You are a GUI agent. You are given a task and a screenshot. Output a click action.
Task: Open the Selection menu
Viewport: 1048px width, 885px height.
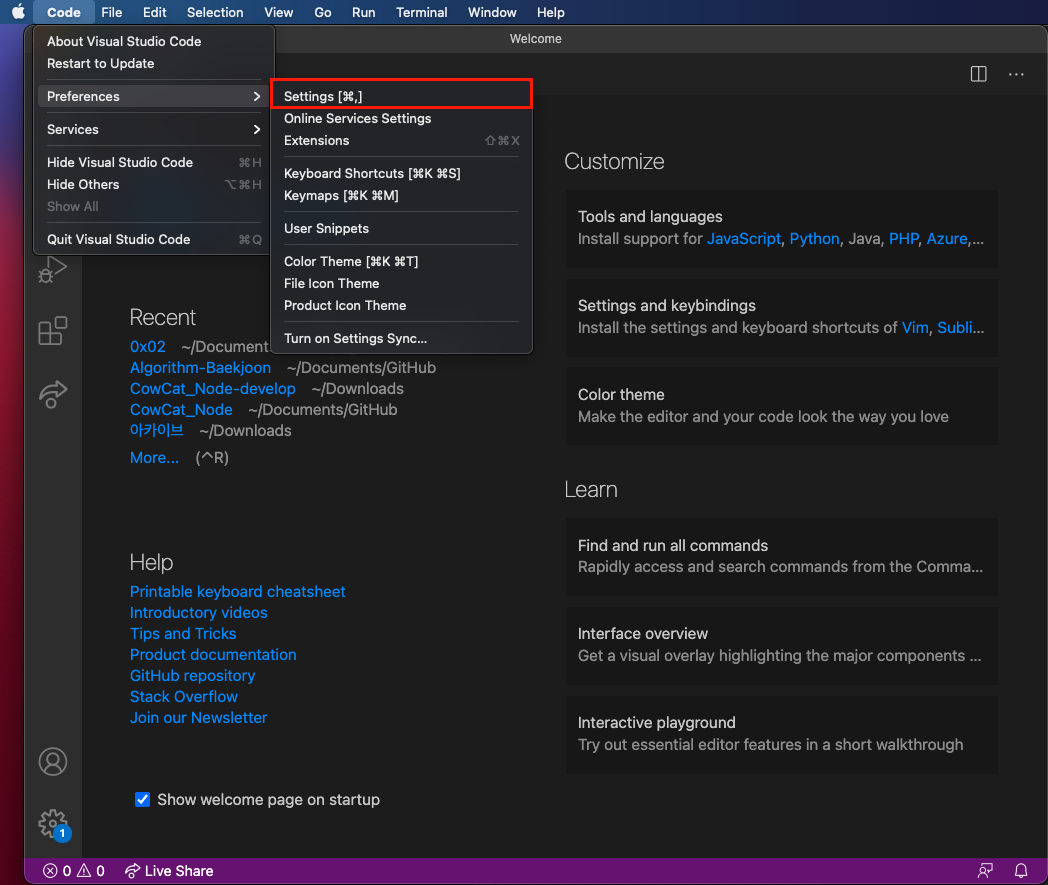pos(215,12)
